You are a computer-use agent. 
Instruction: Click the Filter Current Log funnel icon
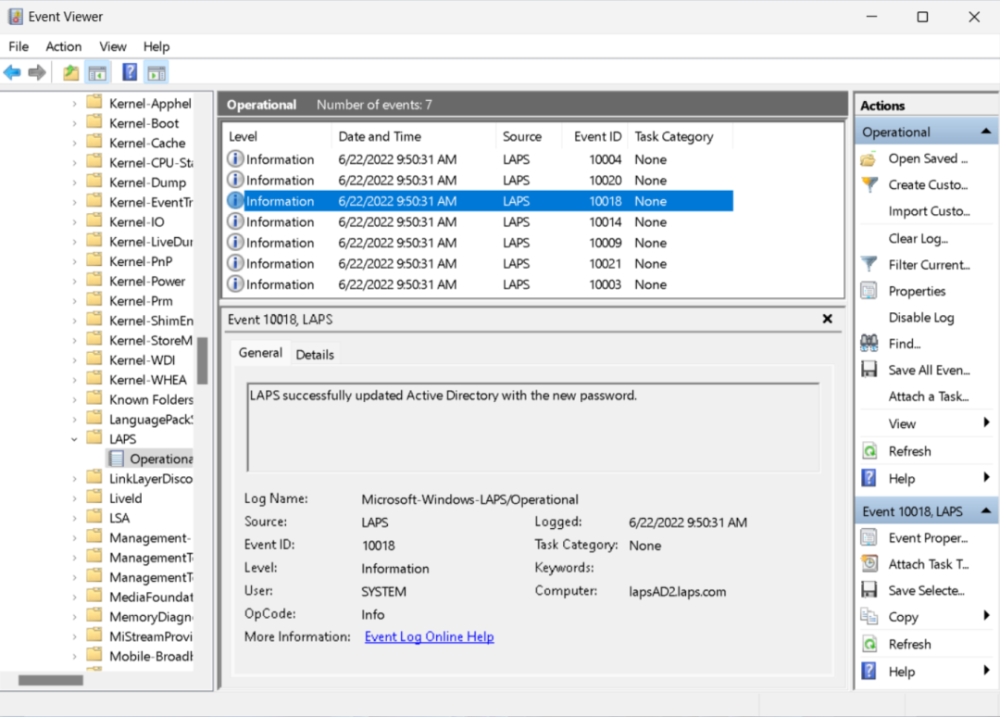869,265
